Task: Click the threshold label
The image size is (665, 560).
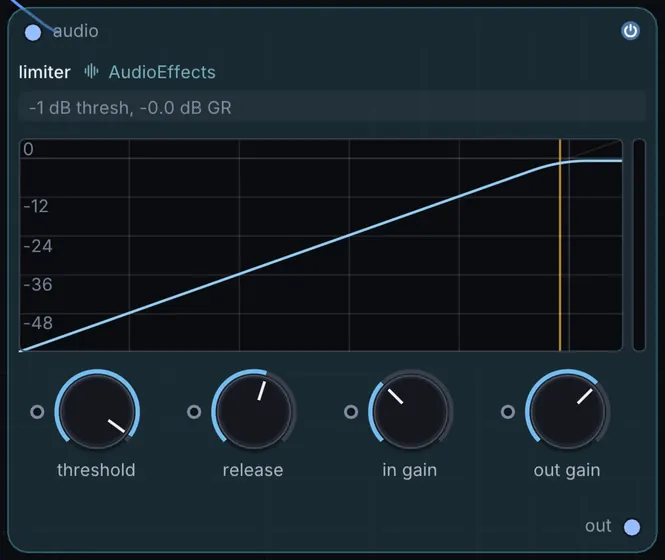Action: pos(96,470)
